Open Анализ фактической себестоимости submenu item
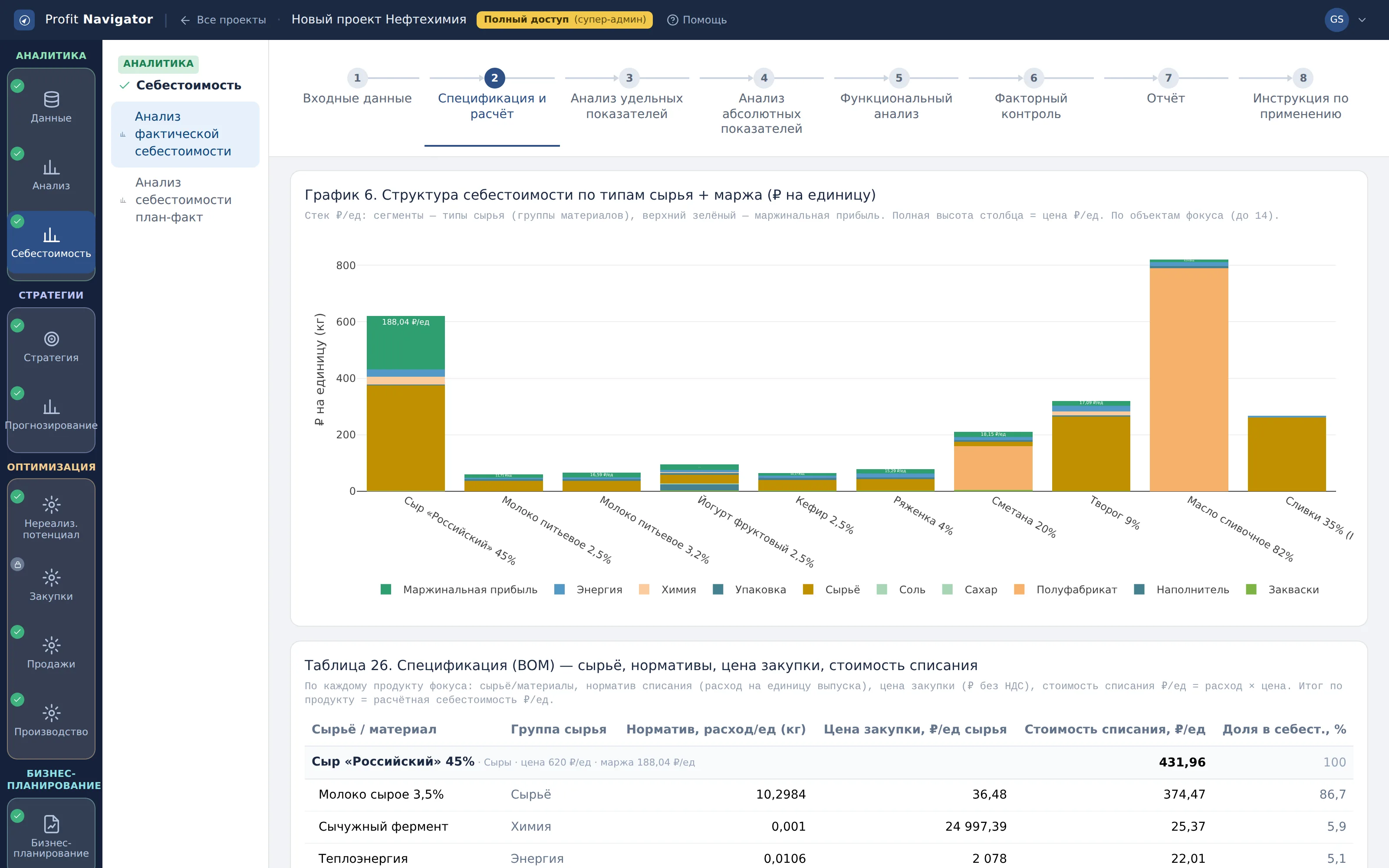Image resolution: width=1389 pixels, height=868 pixels. [x=185, y=135]
